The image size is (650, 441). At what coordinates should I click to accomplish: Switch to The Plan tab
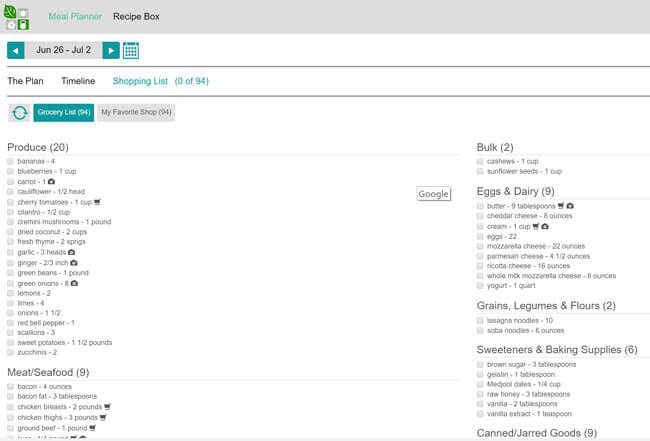[27, 81]
